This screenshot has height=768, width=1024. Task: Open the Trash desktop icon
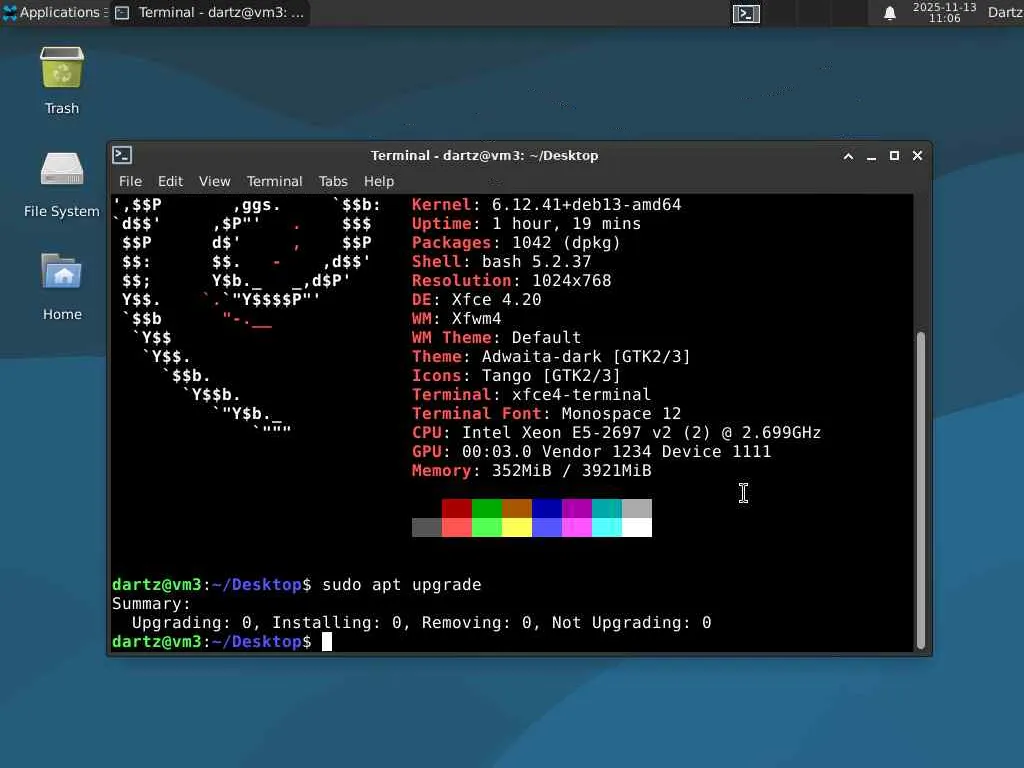(62, 69)
